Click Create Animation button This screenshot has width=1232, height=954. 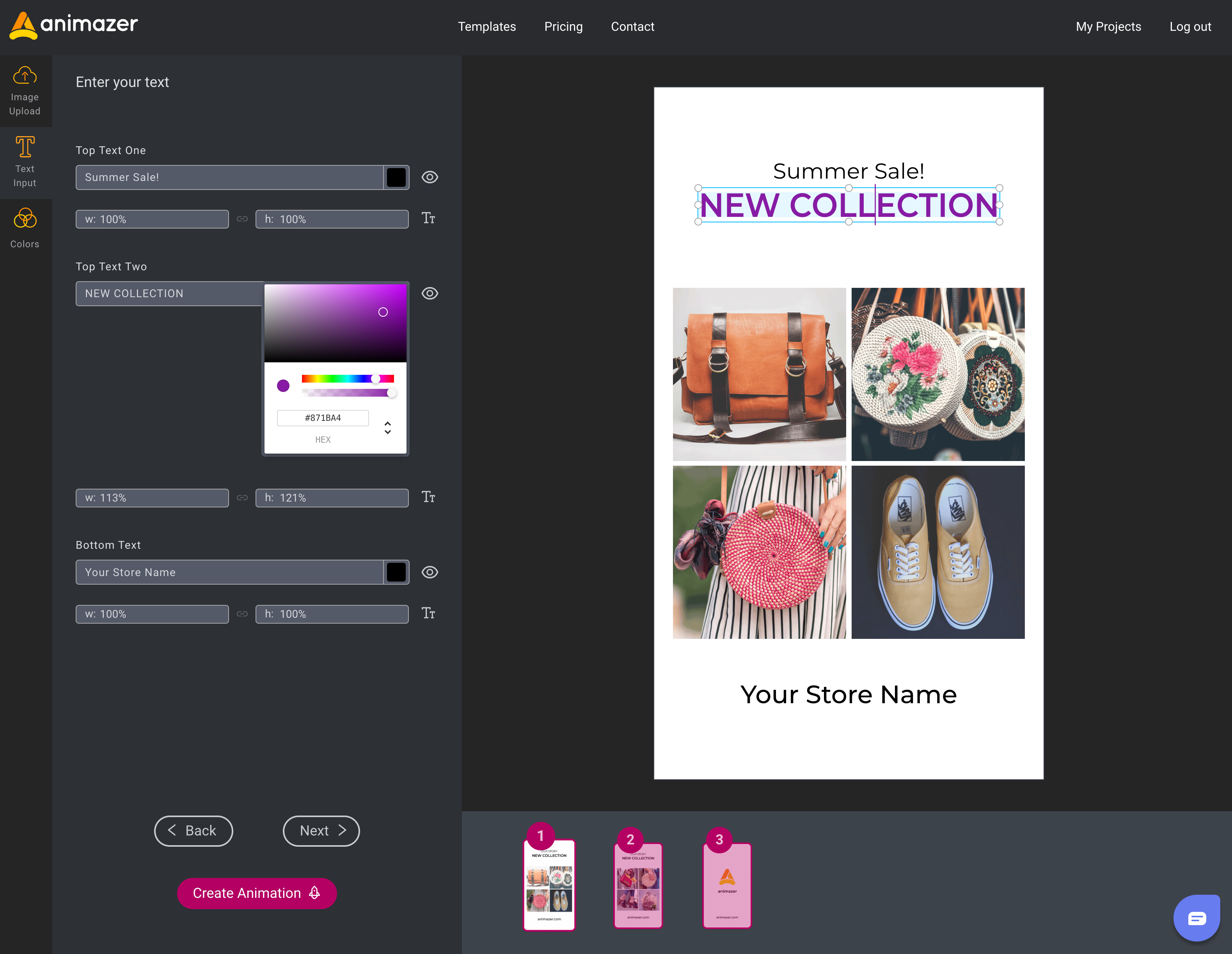[257, 893]
